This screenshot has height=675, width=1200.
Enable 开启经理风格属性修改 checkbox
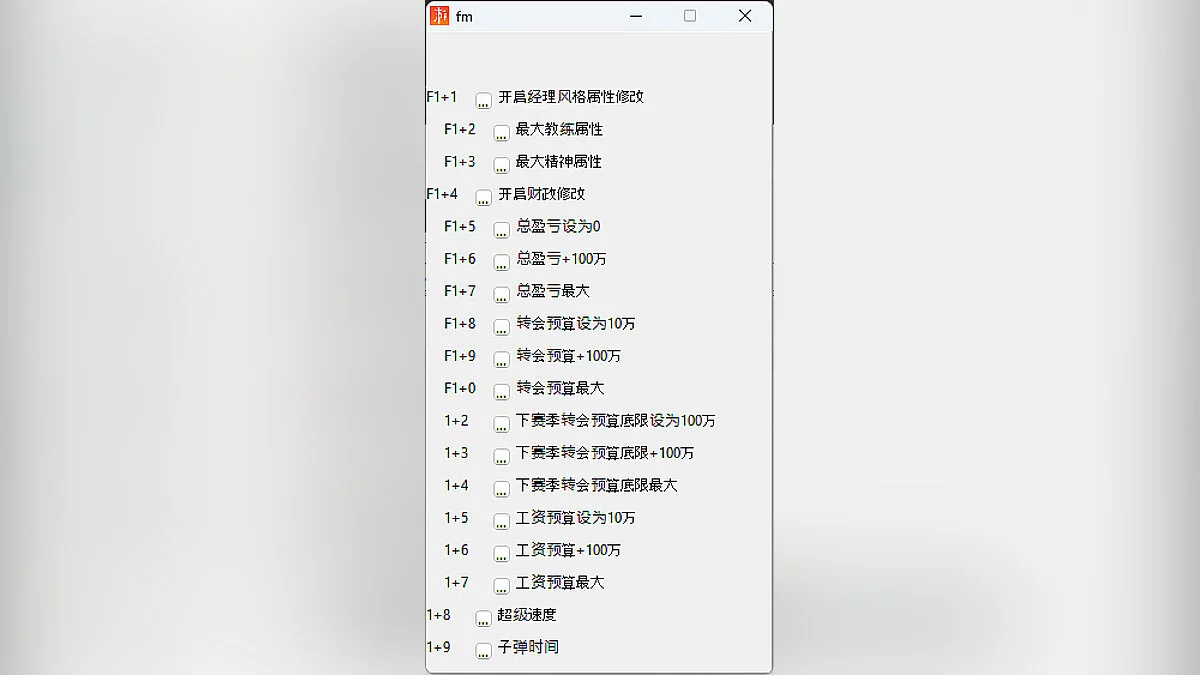point(484,100)
